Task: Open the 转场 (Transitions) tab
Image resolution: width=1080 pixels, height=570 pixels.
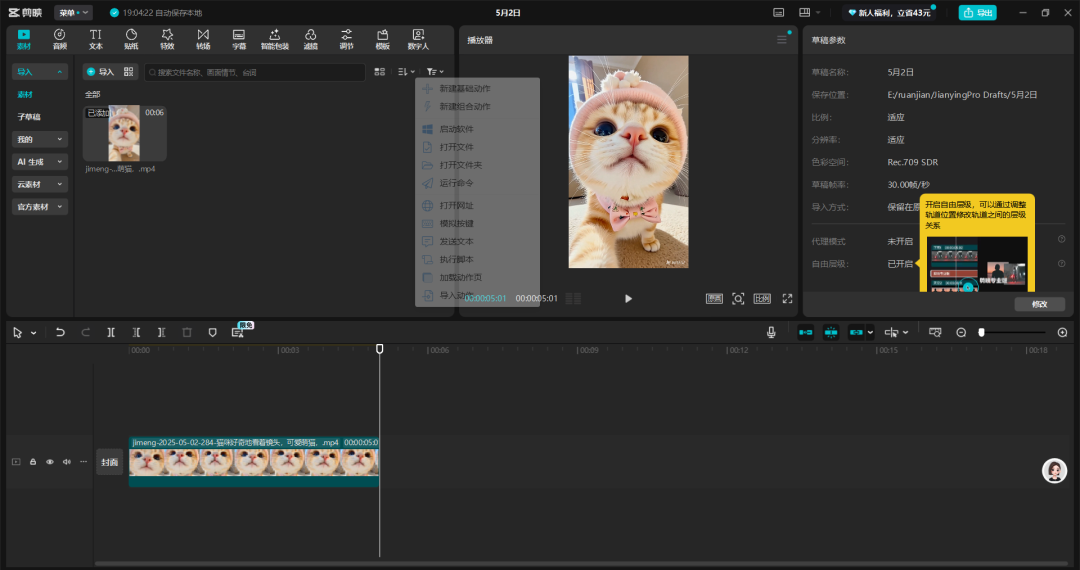Action: [203, 39]
